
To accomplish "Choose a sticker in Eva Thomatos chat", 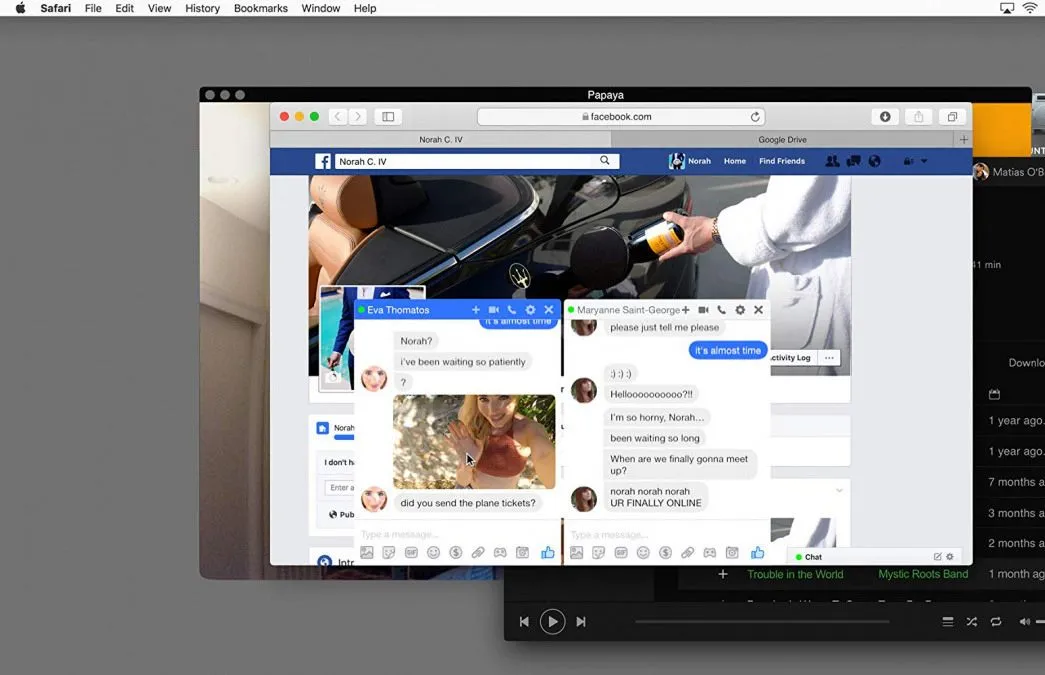I will [389, 552].
